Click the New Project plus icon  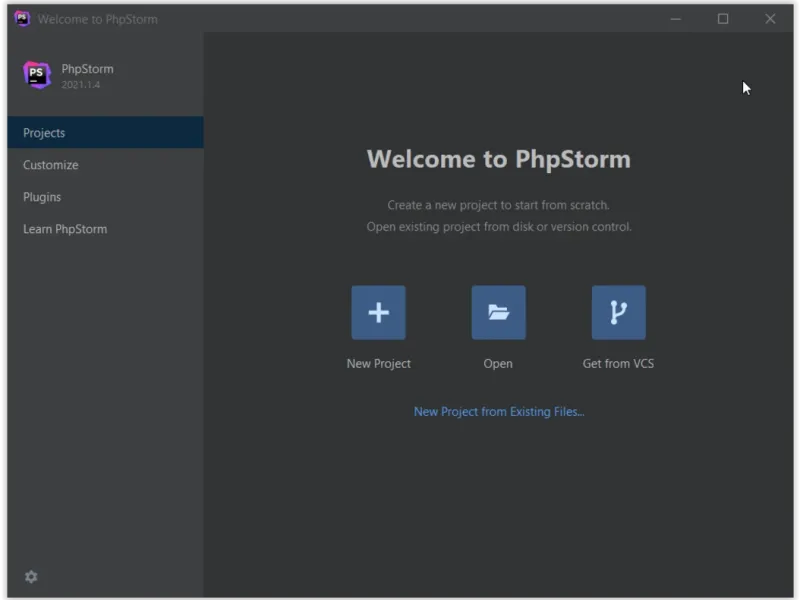[x=378, y=312]
